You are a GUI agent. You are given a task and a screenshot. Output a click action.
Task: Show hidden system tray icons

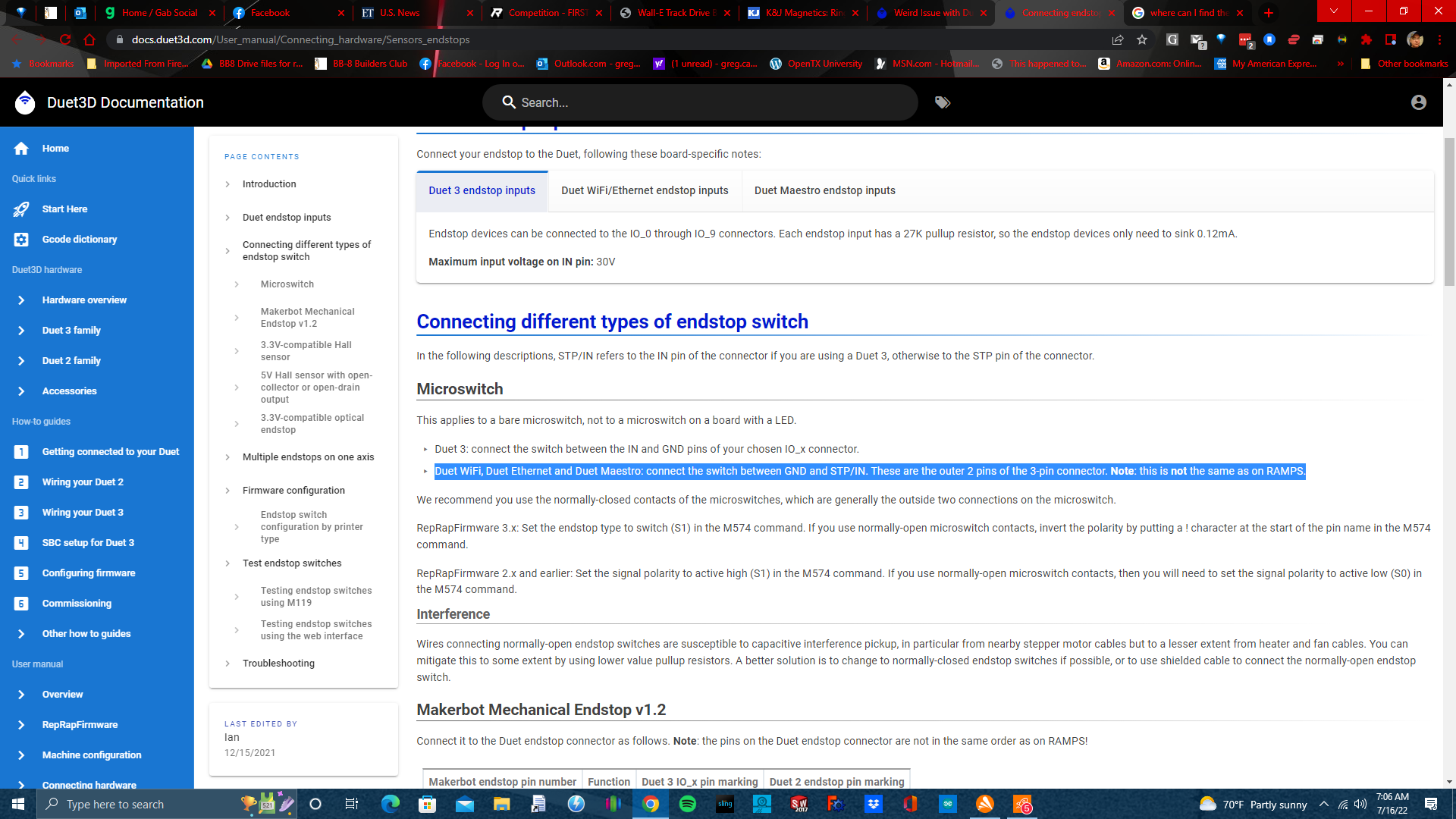click(1324, 804)
